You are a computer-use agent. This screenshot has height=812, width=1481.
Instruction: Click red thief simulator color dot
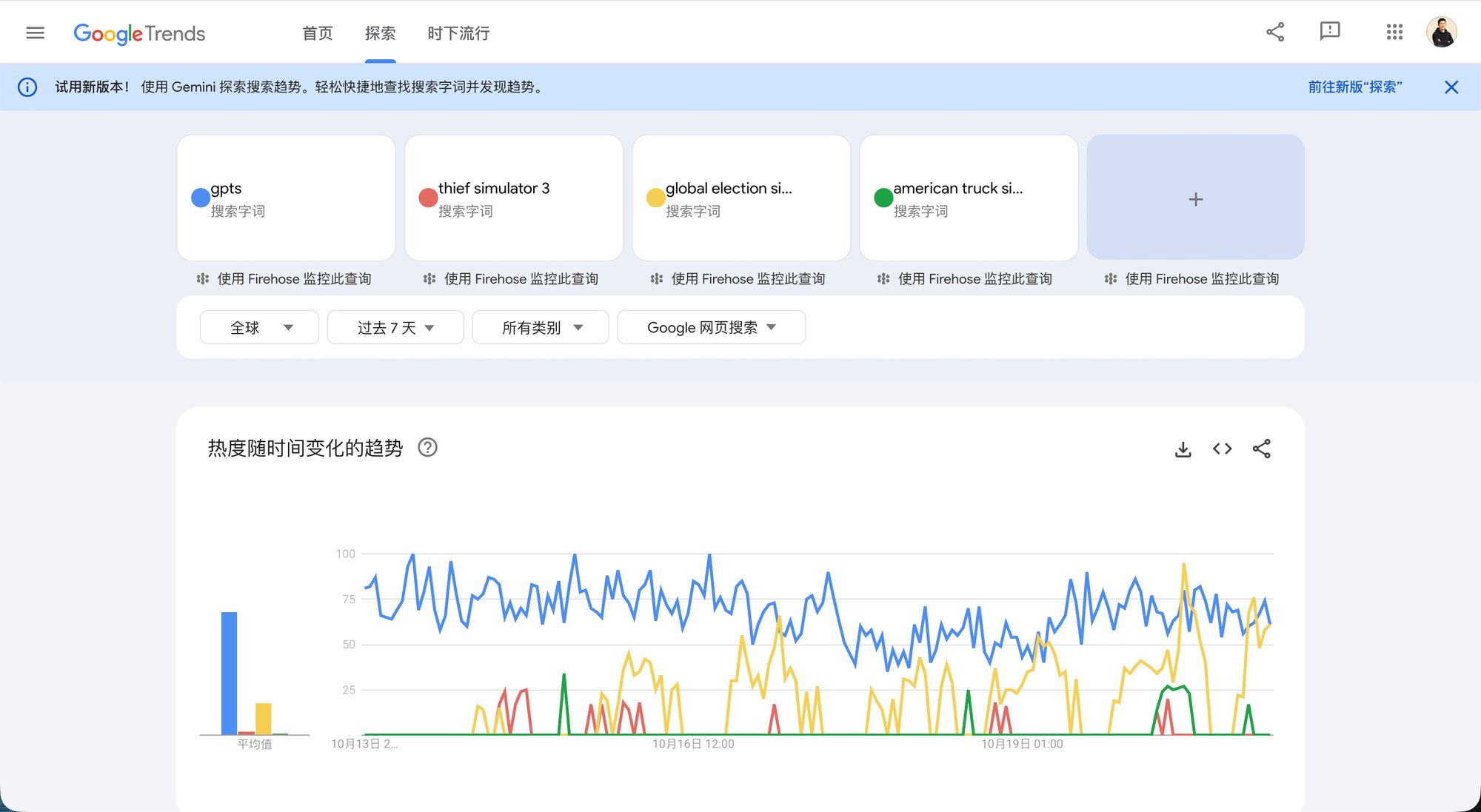pos(428,198)
